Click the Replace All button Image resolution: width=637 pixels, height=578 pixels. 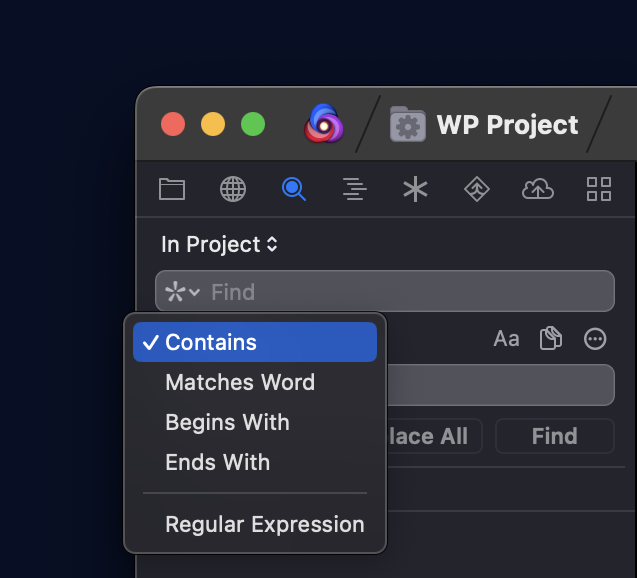point(433,436)
